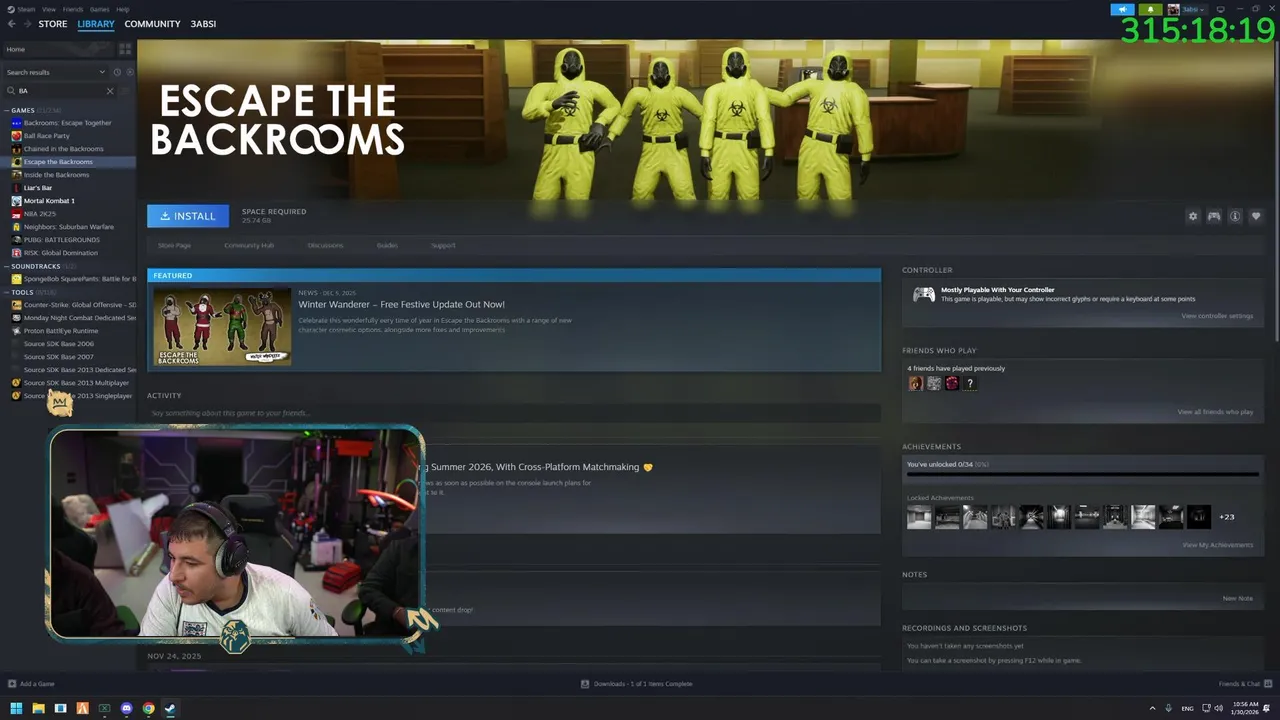Image resolution: width=1280 pixels, height=720 pixels.
Task: Click the achievements progress bar
Action: [x=1082, y=474]
